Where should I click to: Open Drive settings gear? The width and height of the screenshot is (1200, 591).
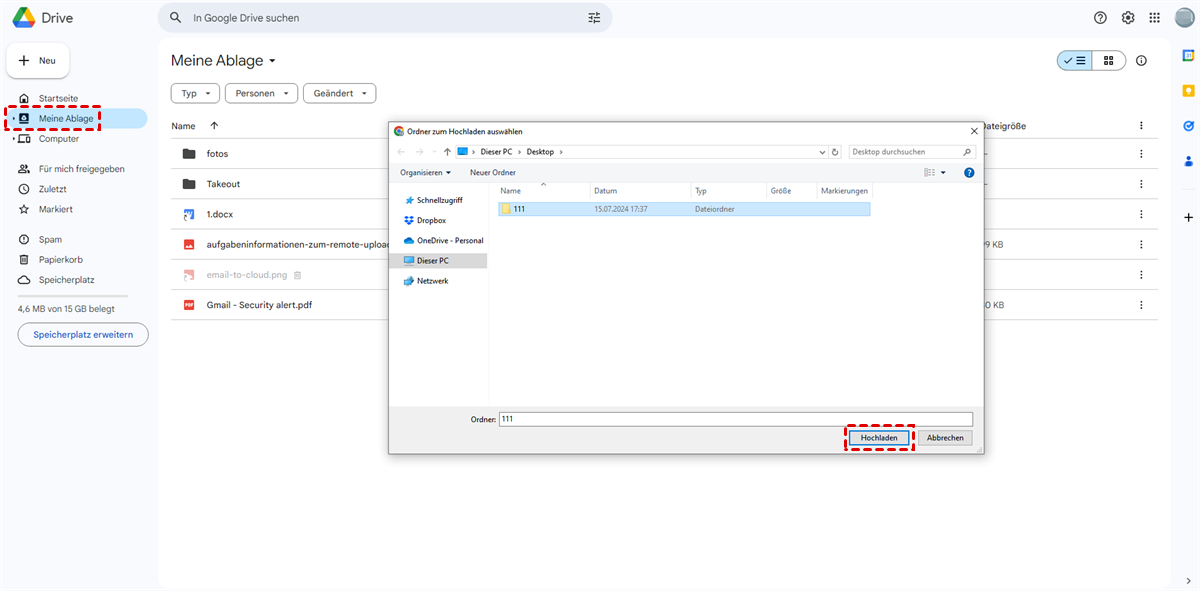1128,18
